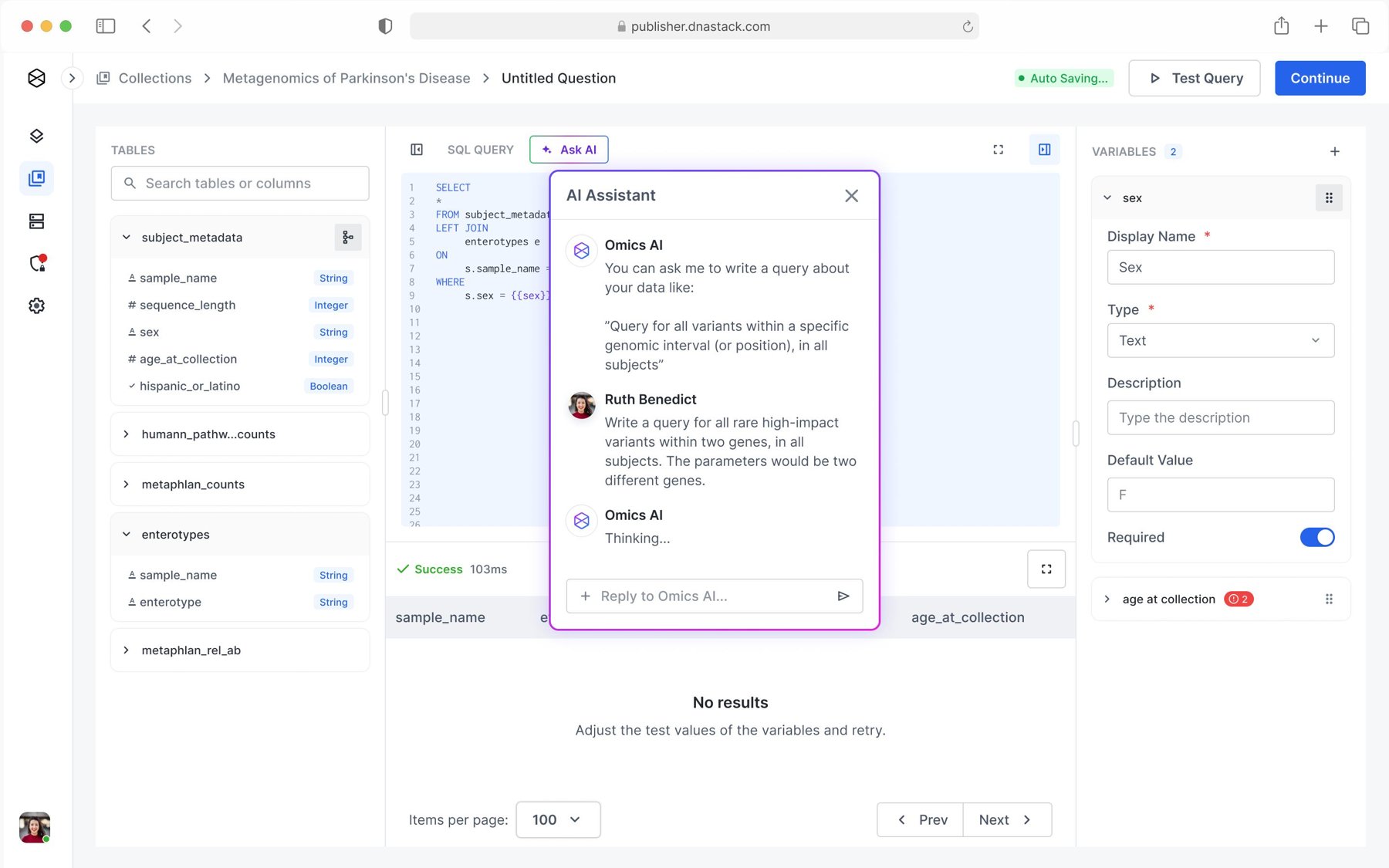Screen dimensions: 1389x868
Task: Expand SQL editor to fullscreen
Action: [998, 150]
